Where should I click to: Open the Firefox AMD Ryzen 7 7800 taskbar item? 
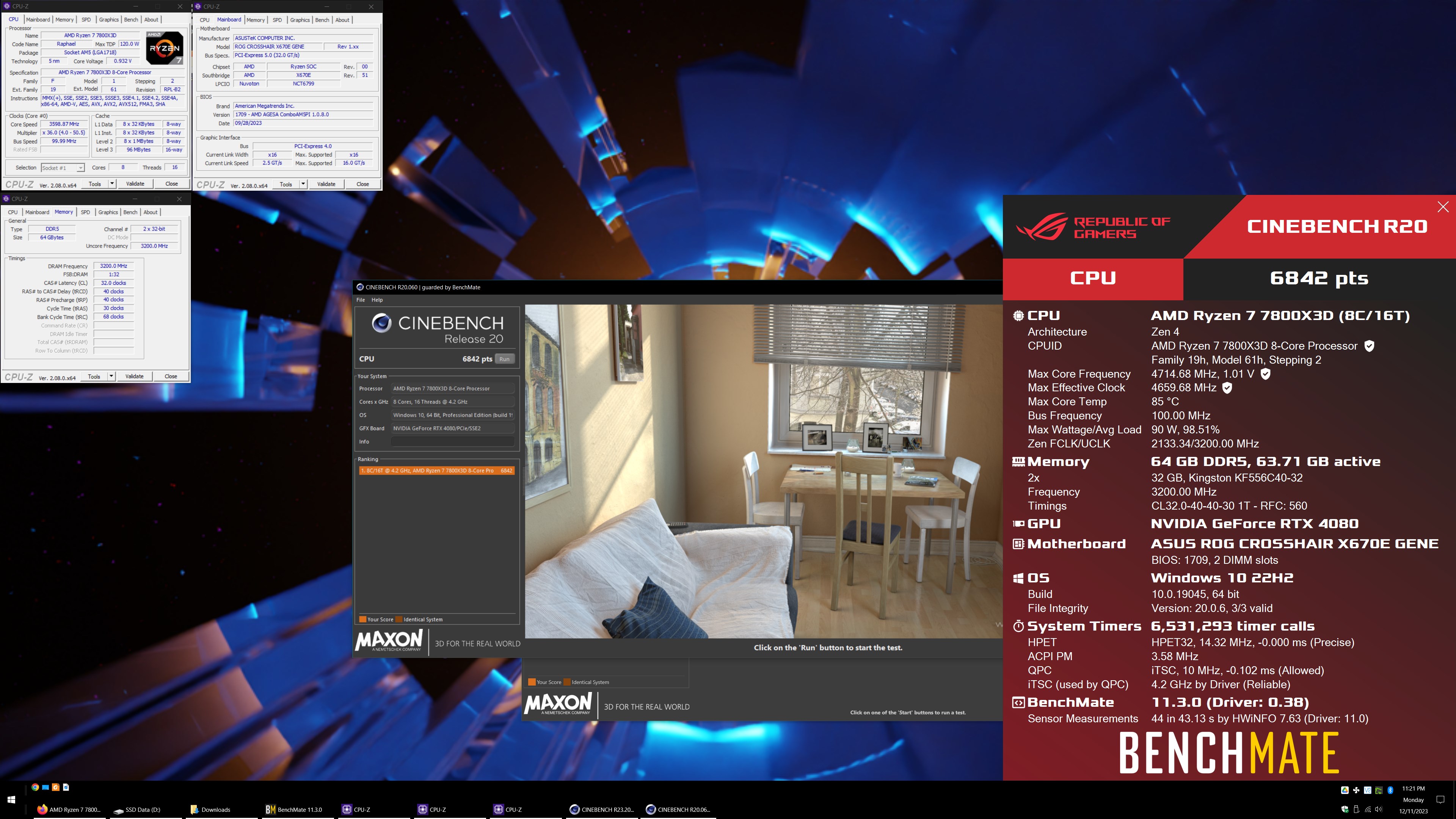[69, 810]
